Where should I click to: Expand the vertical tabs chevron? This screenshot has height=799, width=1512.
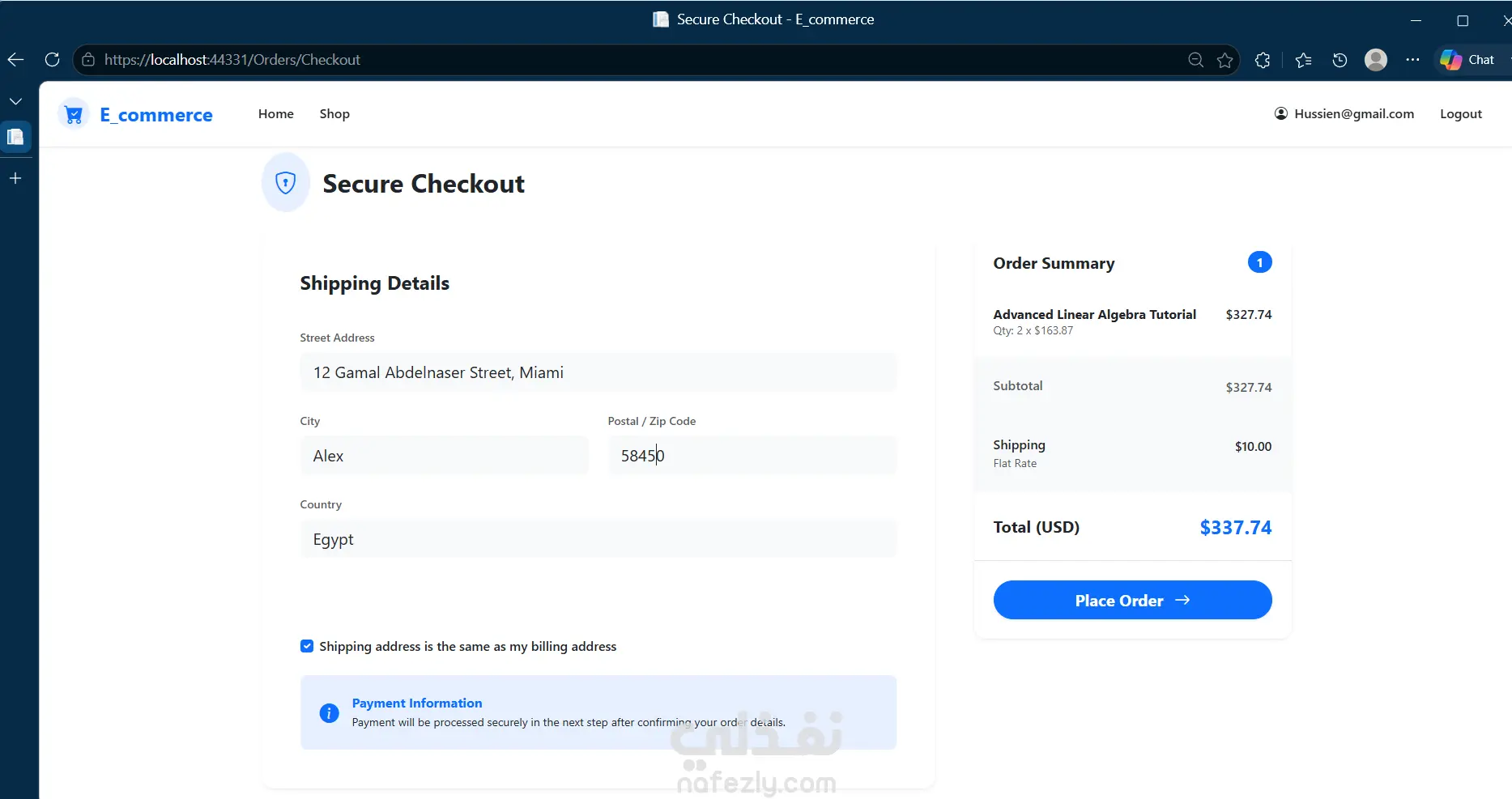[15, 101]
